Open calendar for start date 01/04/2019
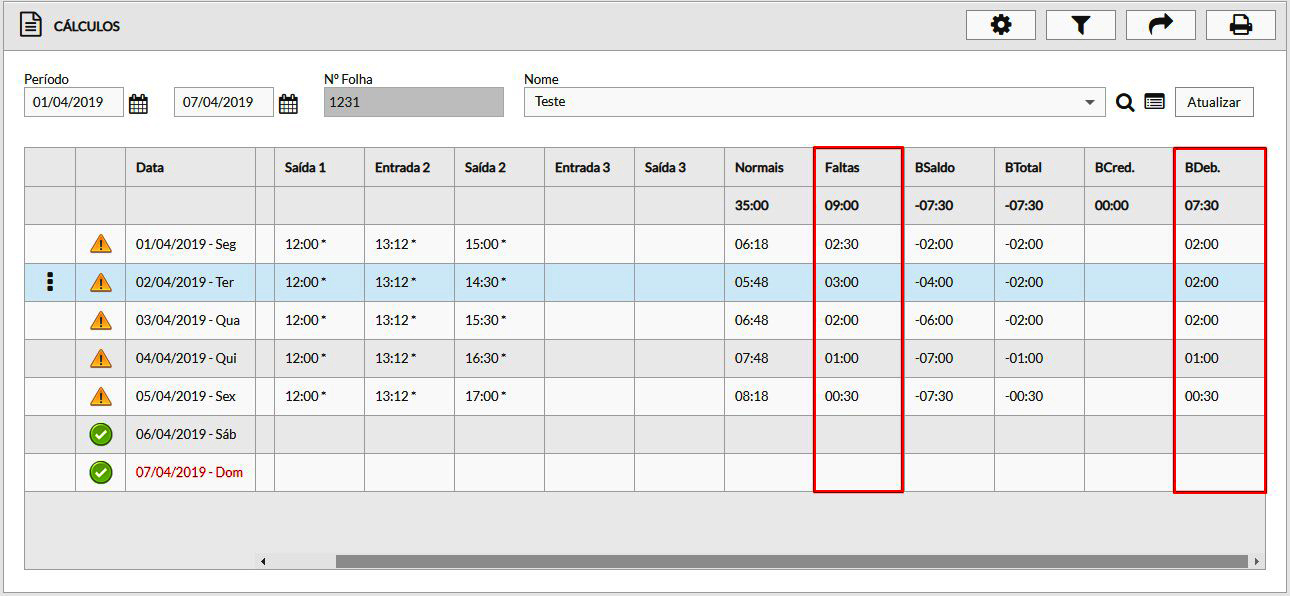Viewport: 1290px width, 596px height. pos(138,103)
